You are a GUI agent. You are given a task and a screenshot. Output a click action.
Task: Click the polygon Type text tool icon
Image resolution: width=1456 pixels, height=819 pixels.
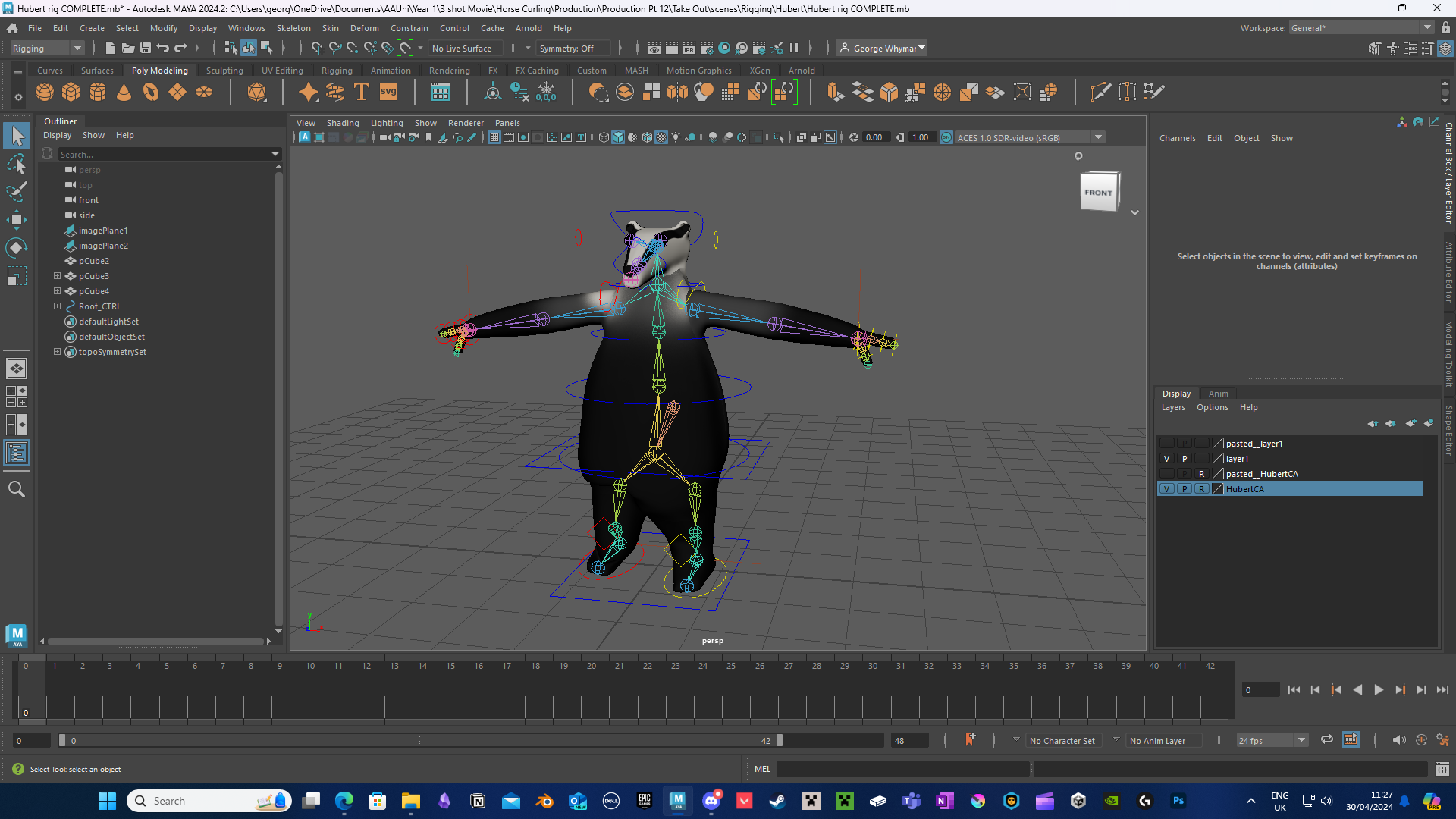click(x=362, y=93)
